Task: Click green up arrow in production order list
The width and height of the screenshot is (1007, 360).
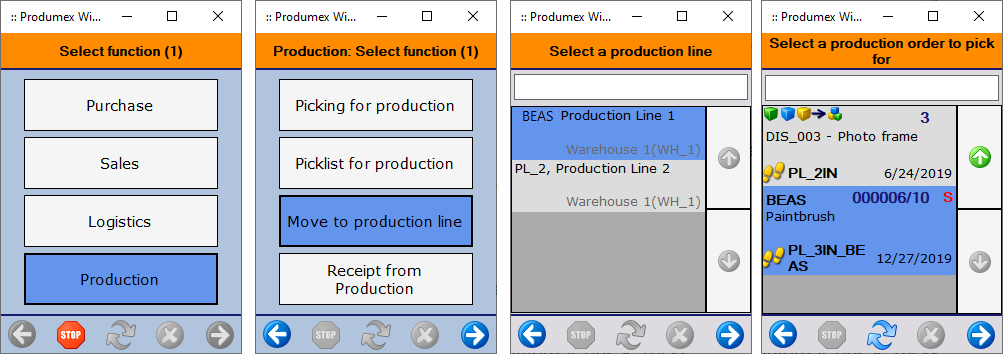Action: pos(979,157)
